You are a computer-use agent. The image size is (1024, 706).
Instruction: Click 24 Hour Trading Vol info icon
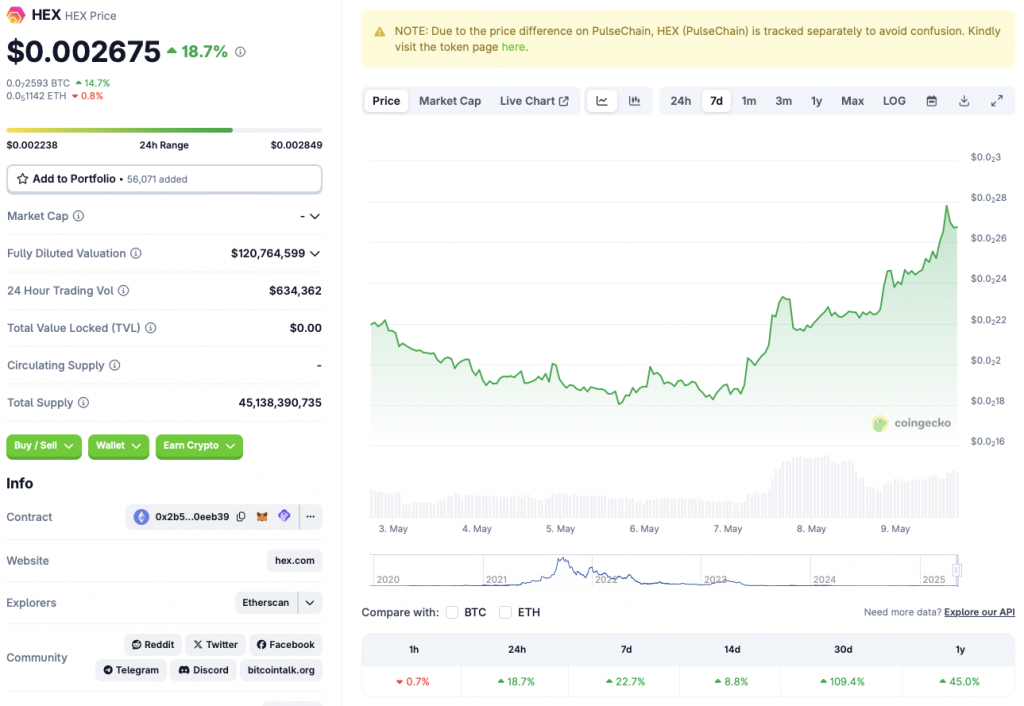tap(123, 290)
